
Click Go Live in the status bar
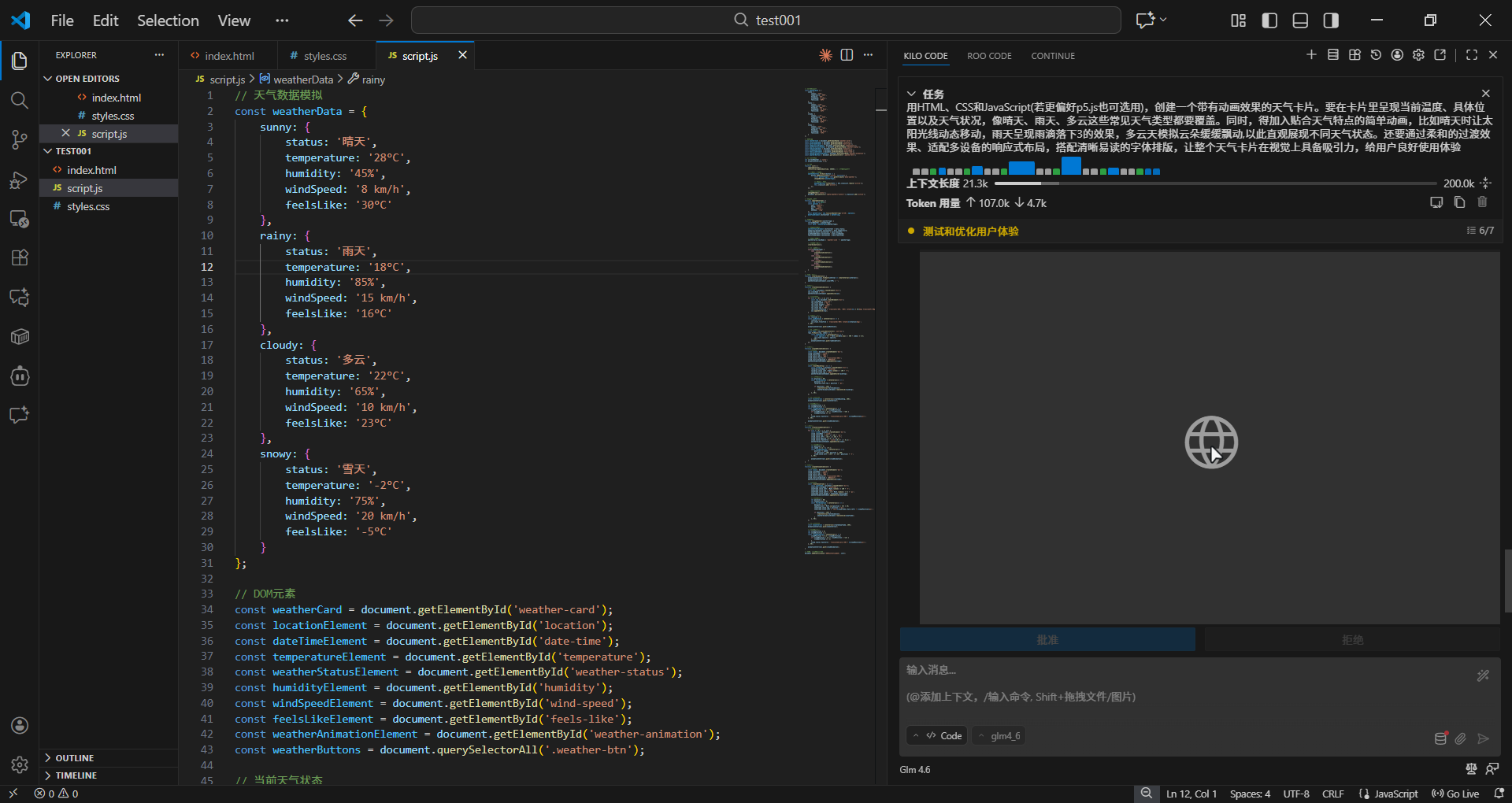[1455, 794]
